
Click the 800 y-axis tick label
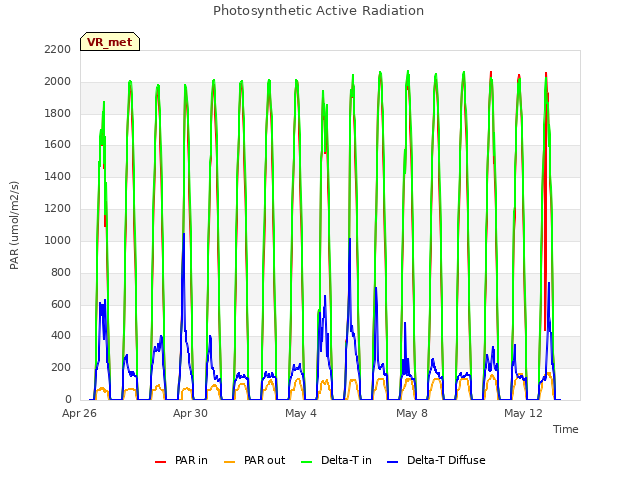tap(61, 272)
